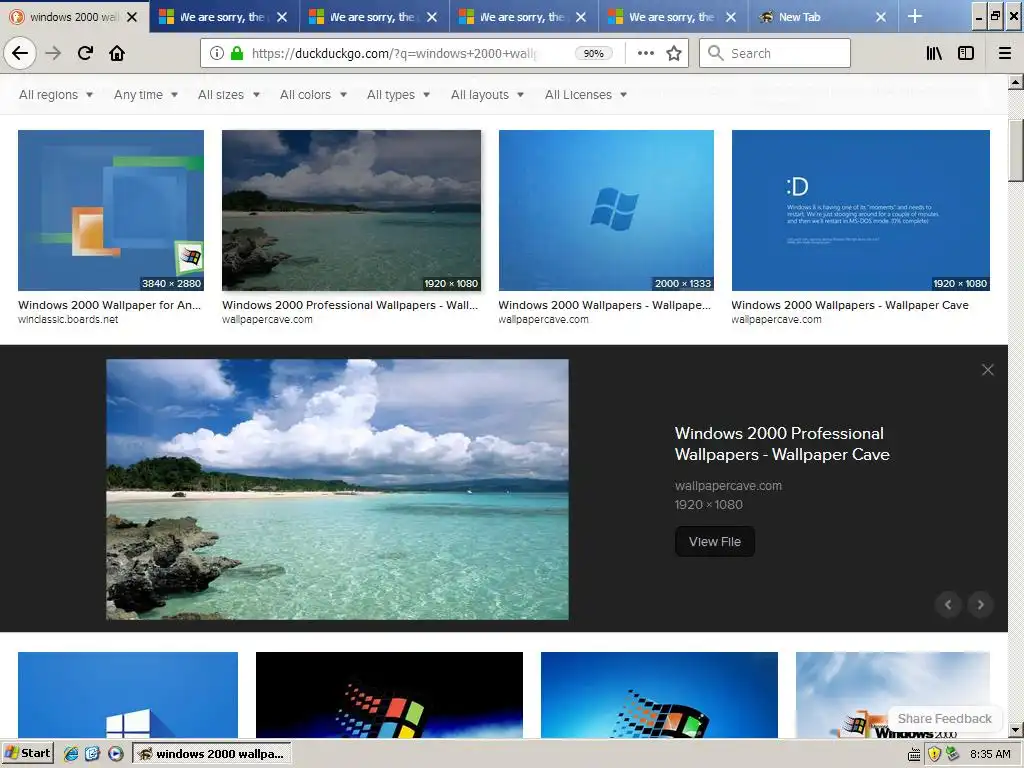Close the image detail panel
This screenshot has height=768, width=1024.
tap(987, 370)
